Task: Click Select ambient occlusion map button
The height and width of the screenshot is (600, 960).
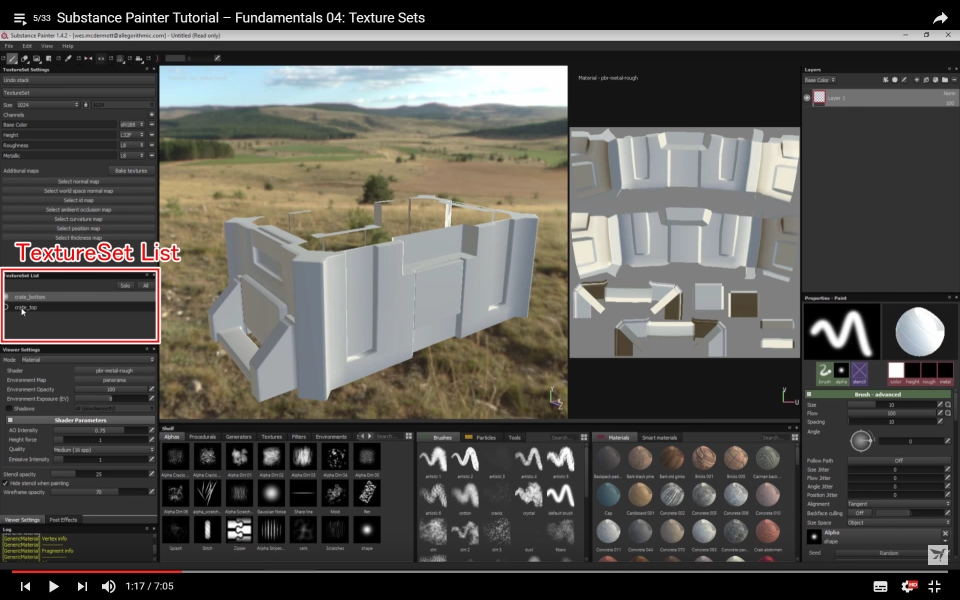Action: point(78,209)
